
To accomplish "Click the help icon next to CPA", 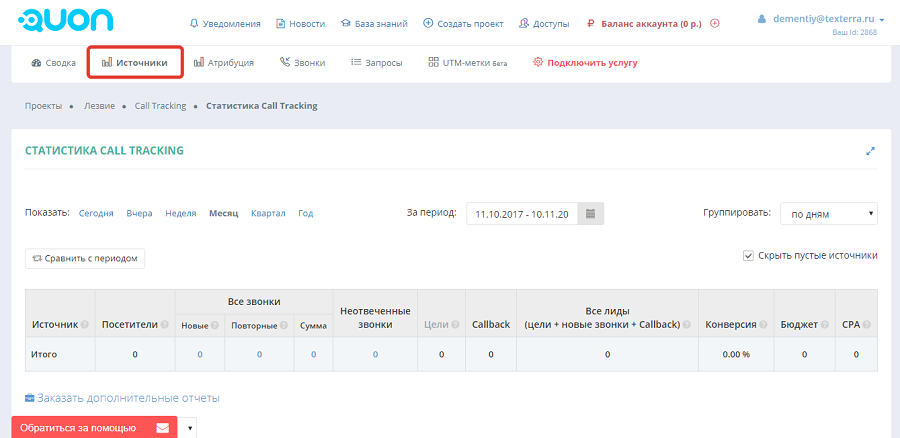I will pyautogui.click(x=867, y=325).
